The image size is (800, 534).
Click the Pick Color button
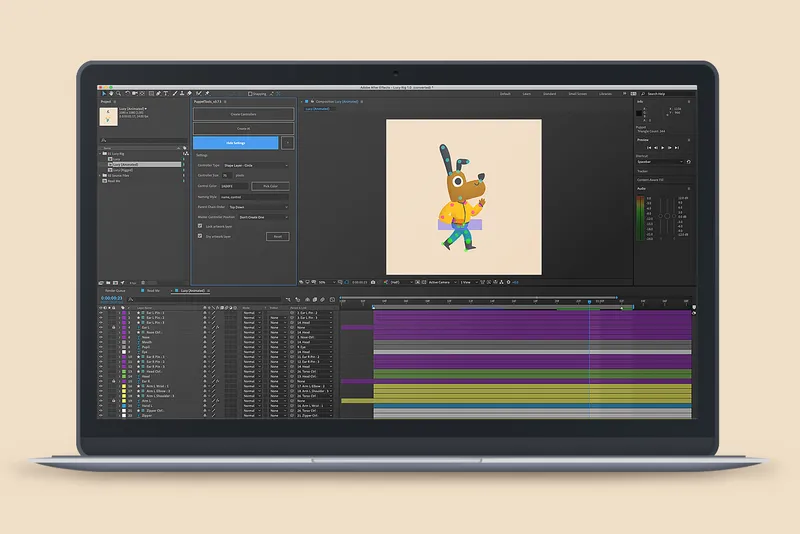coord(270,186)
